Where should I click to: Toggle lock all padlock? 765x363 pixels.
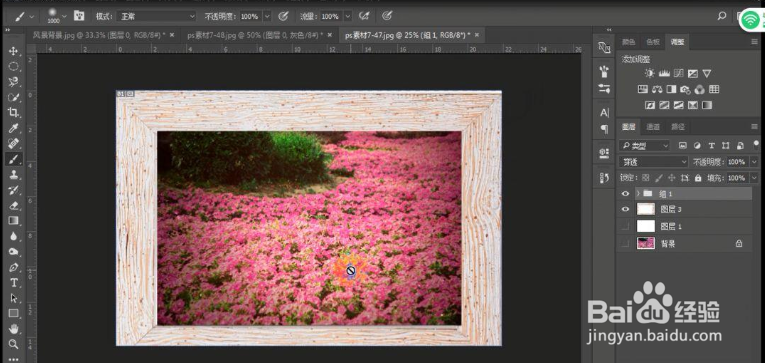click(x=698, y=178)
